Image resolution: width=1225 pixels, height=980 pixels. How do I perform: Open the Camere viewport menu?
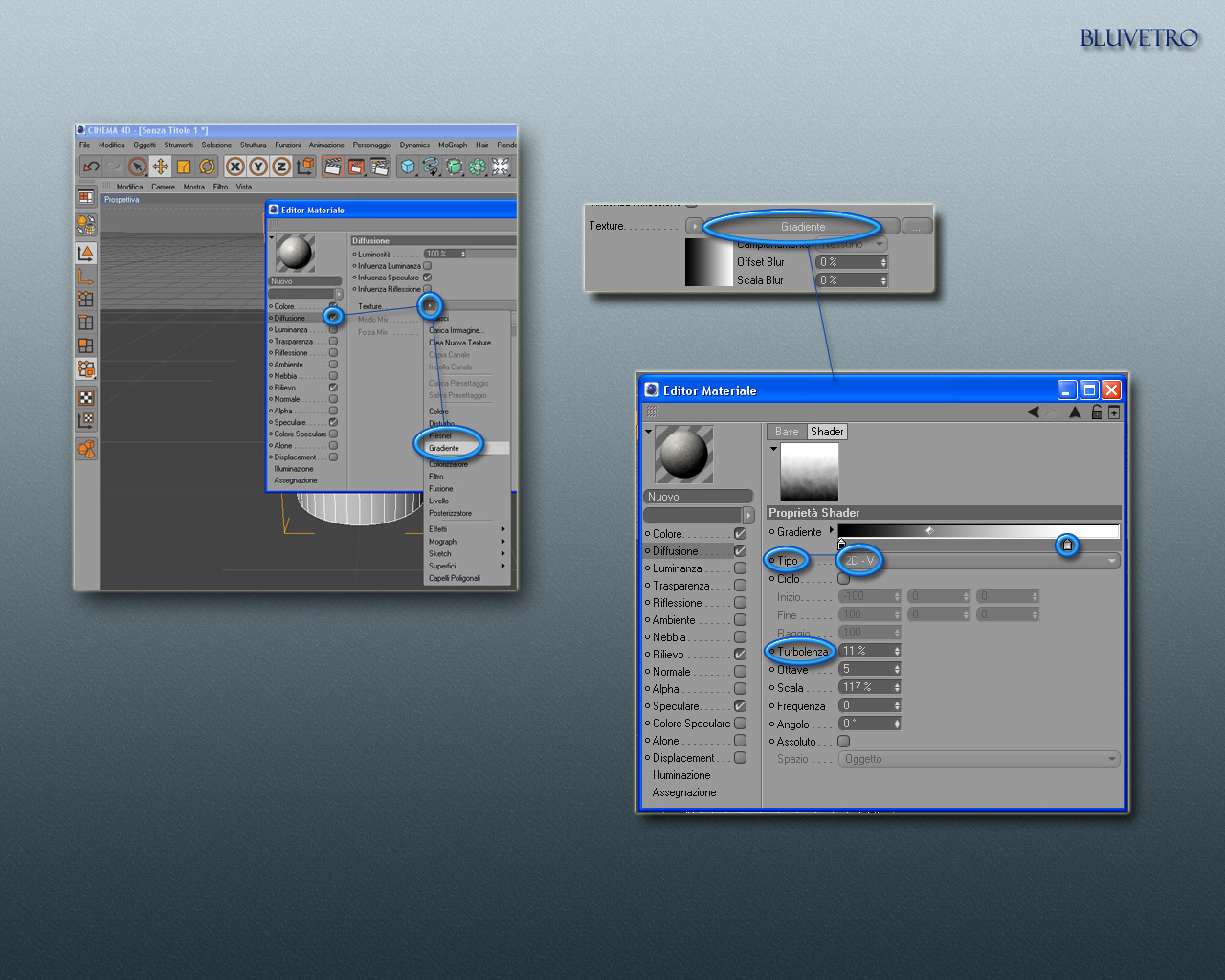tap(163, 188)
